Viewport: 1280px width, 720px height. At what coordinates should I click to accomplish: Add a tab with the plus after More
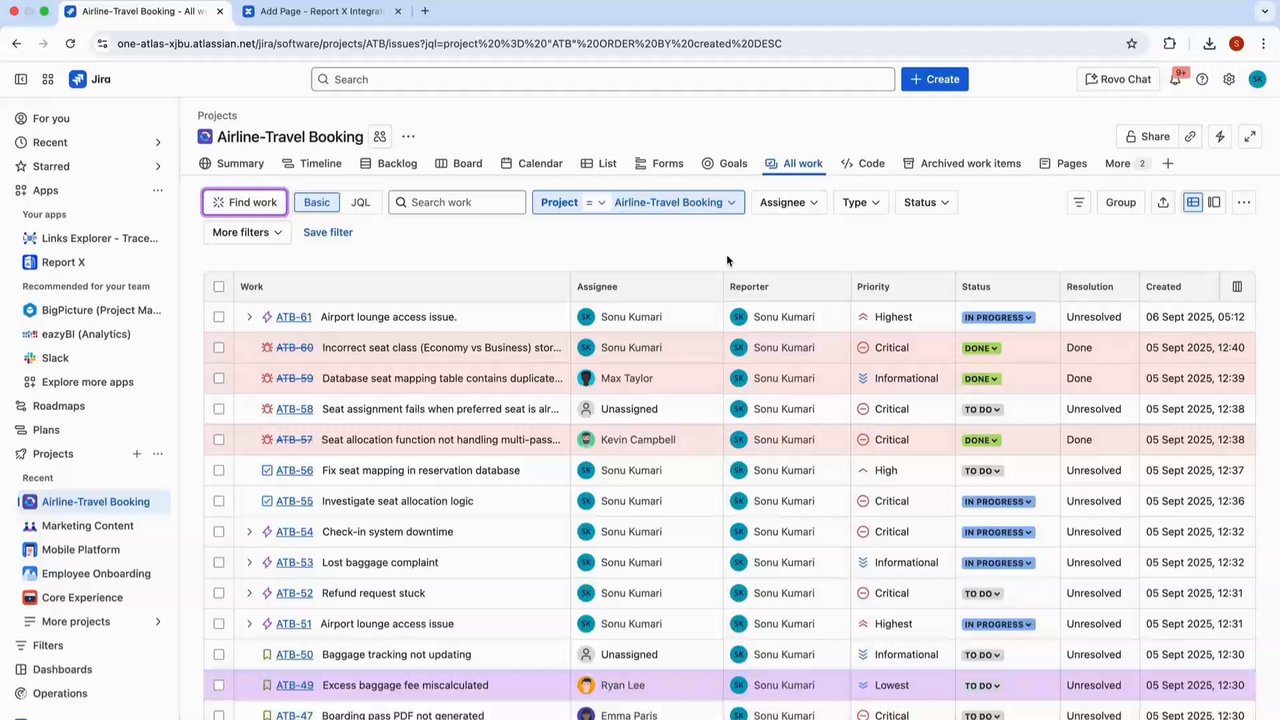point(1168,163)
